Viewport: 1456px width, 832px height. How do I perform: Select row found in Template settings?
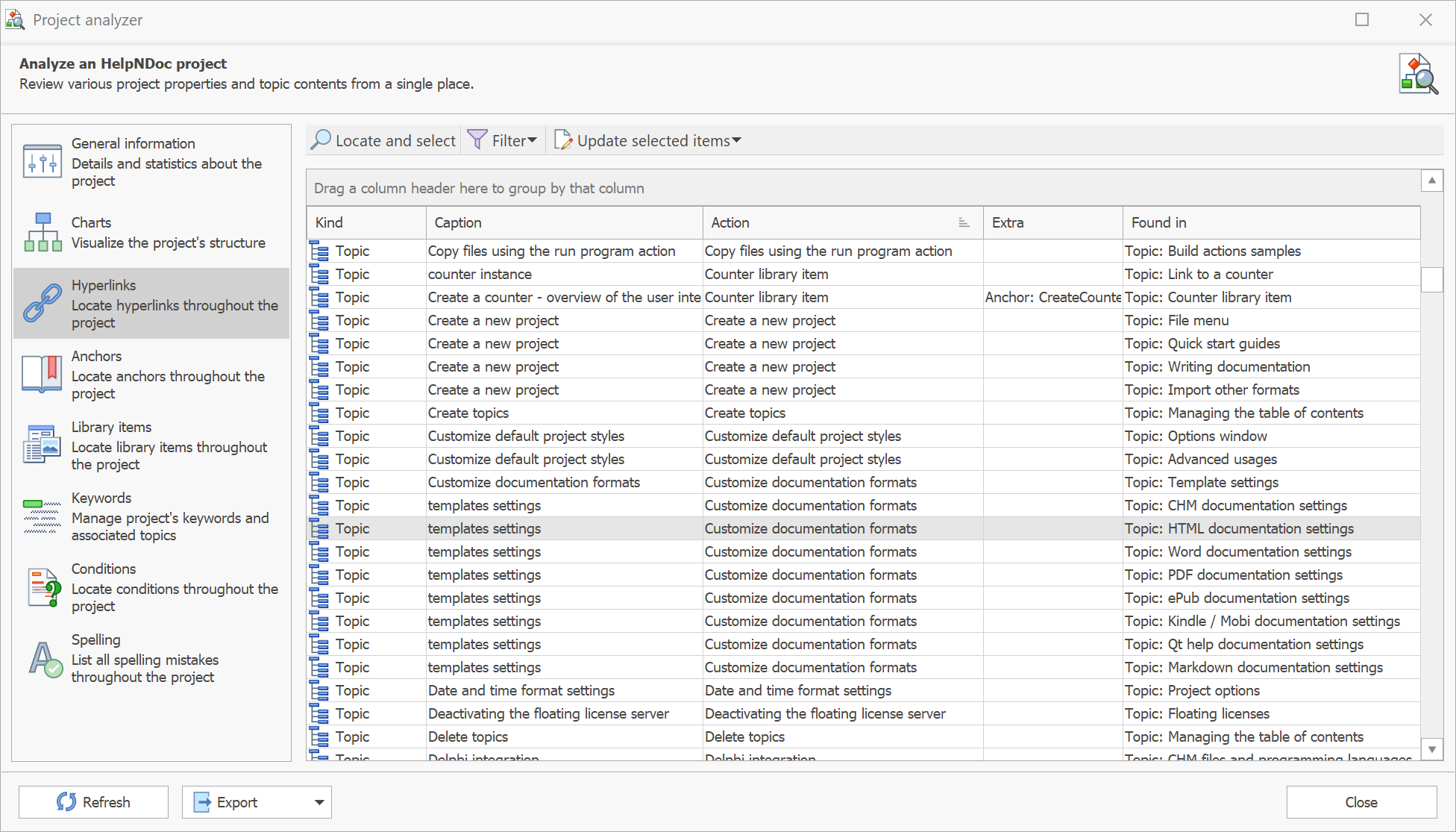pyautogui.click(x=864, y=482)
